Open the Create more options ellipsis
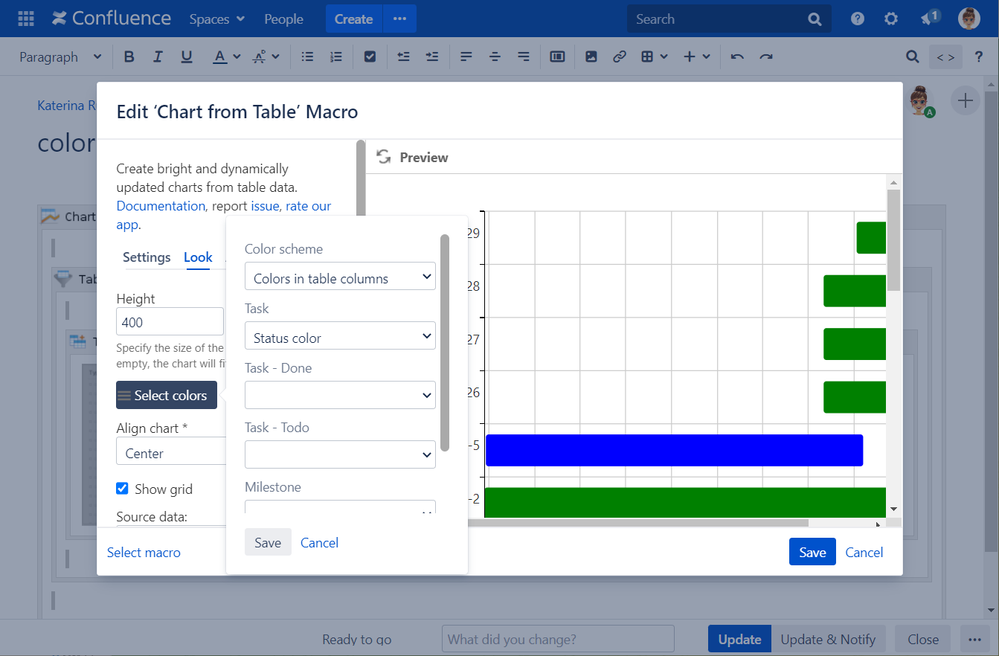 coord(399,18)
